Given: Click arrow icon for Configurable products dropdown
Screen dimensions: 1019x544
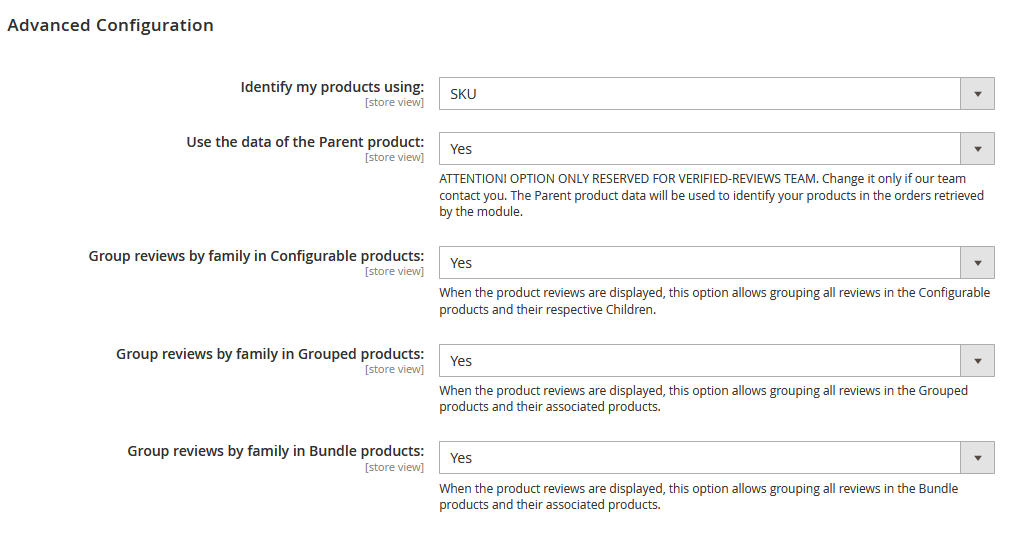Looking at the screenshot, I should coord(977,263).
